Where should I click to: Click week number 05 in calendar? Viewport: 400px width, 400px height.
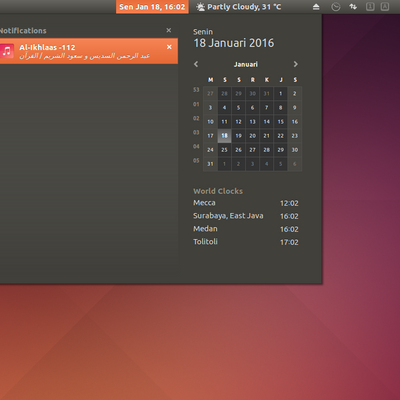pyautogui.click(x=196, y=161)
